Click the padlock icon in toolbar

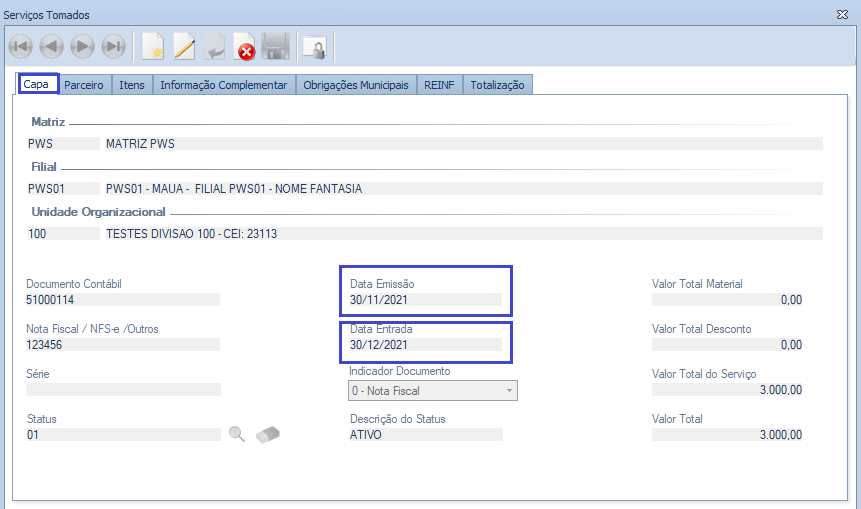click(315, 47)
